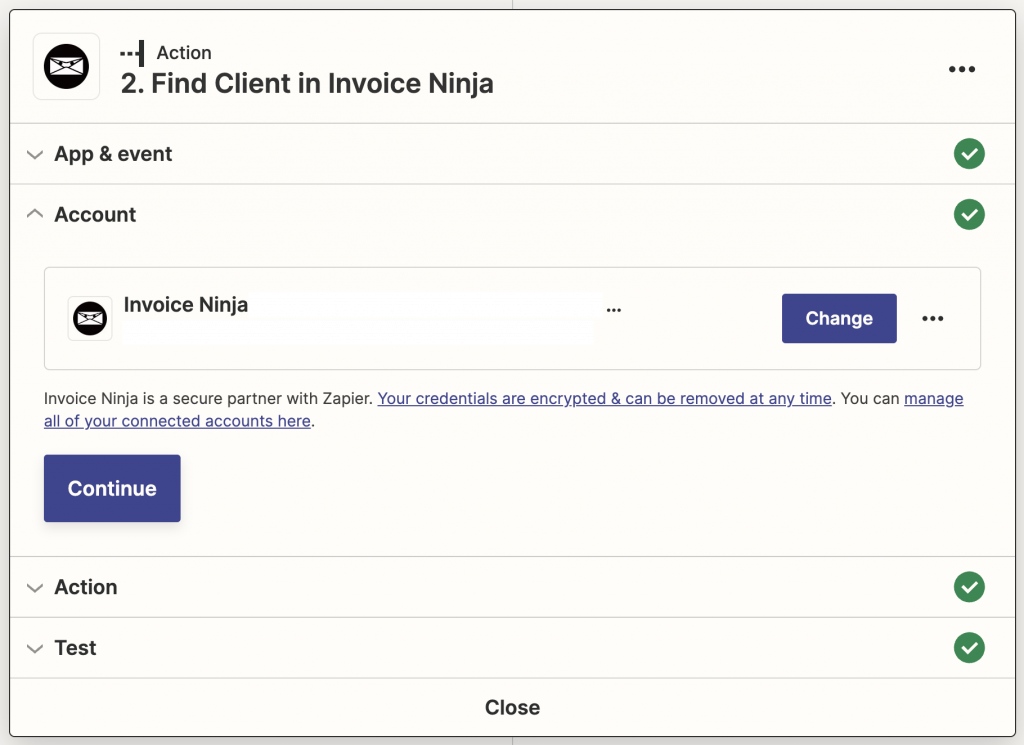Expand the Test section
Viewport: 1024px width, 745px height.
pos(35,649)
